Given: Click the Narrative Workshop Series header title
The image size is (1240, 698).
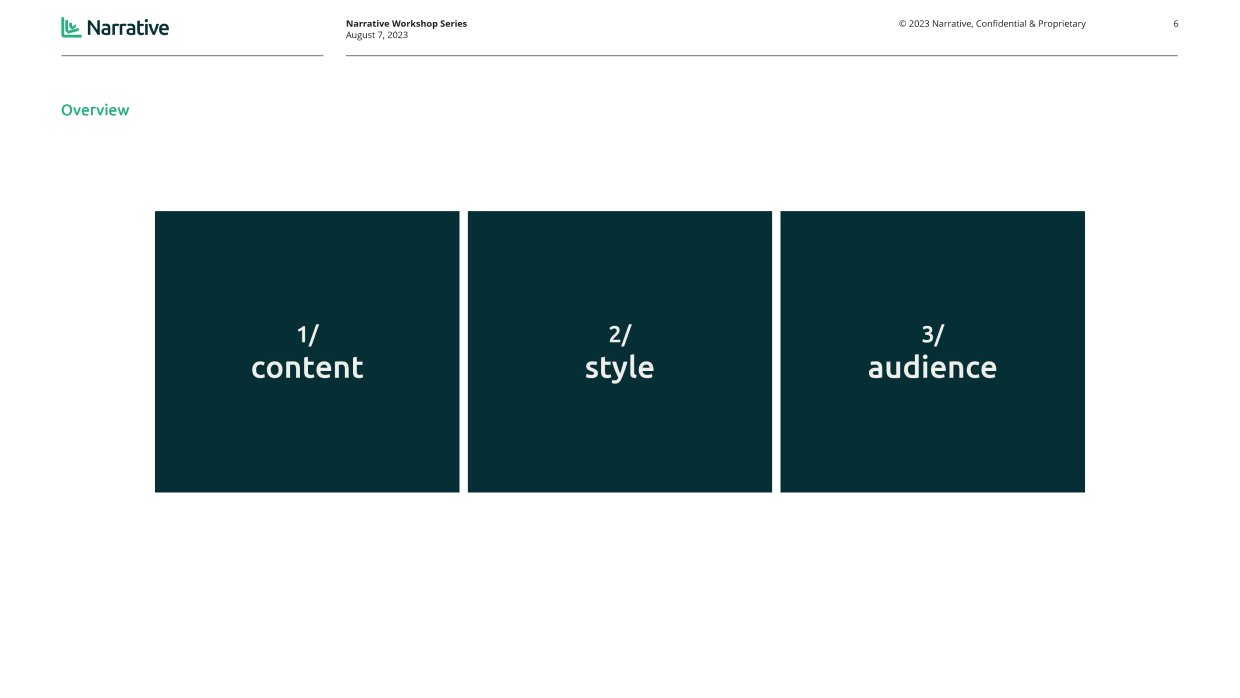Looking at the screenshot, I should pos(406,22).
